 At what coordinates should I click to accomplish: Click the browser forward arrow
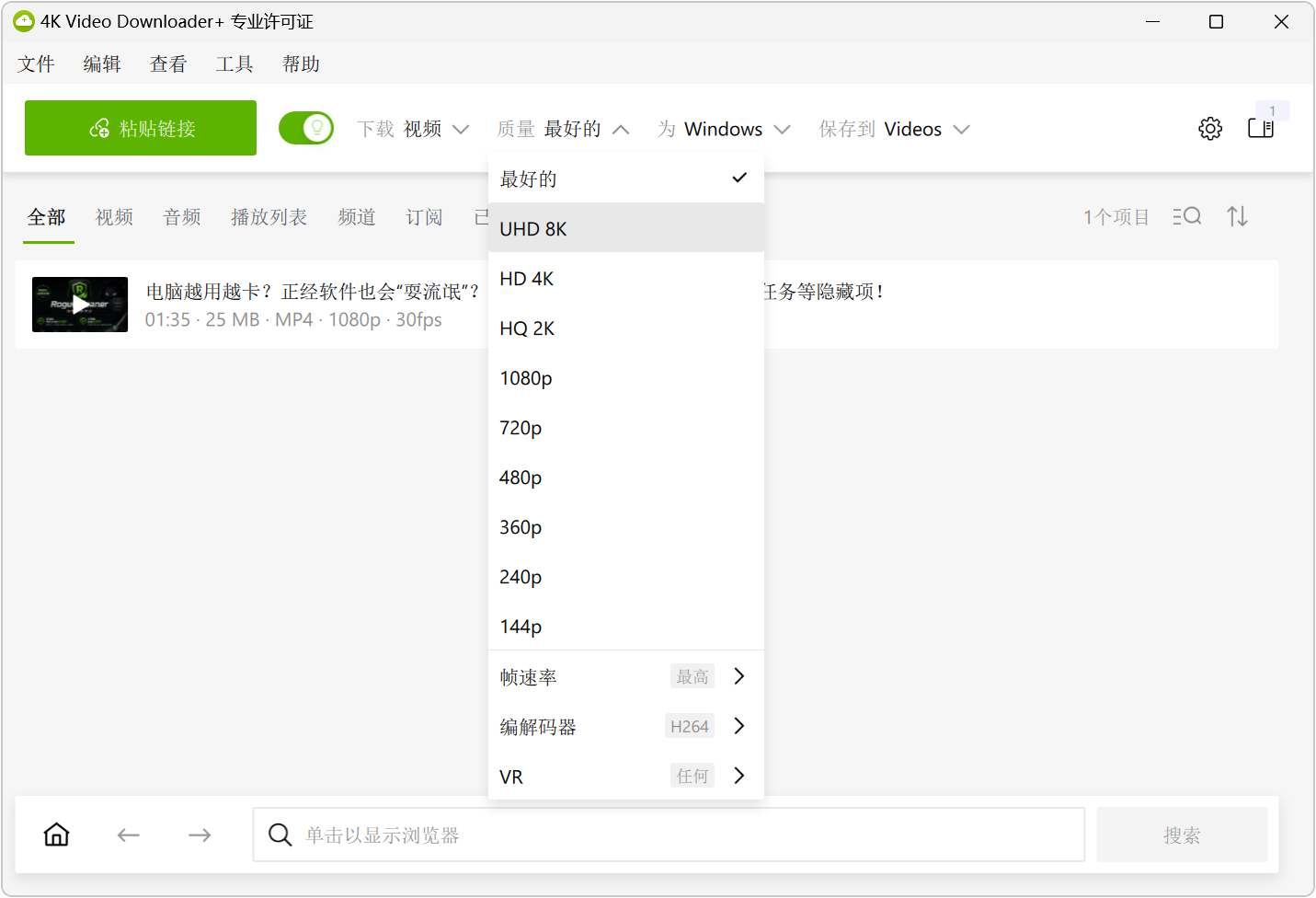[x=200, y=835]
